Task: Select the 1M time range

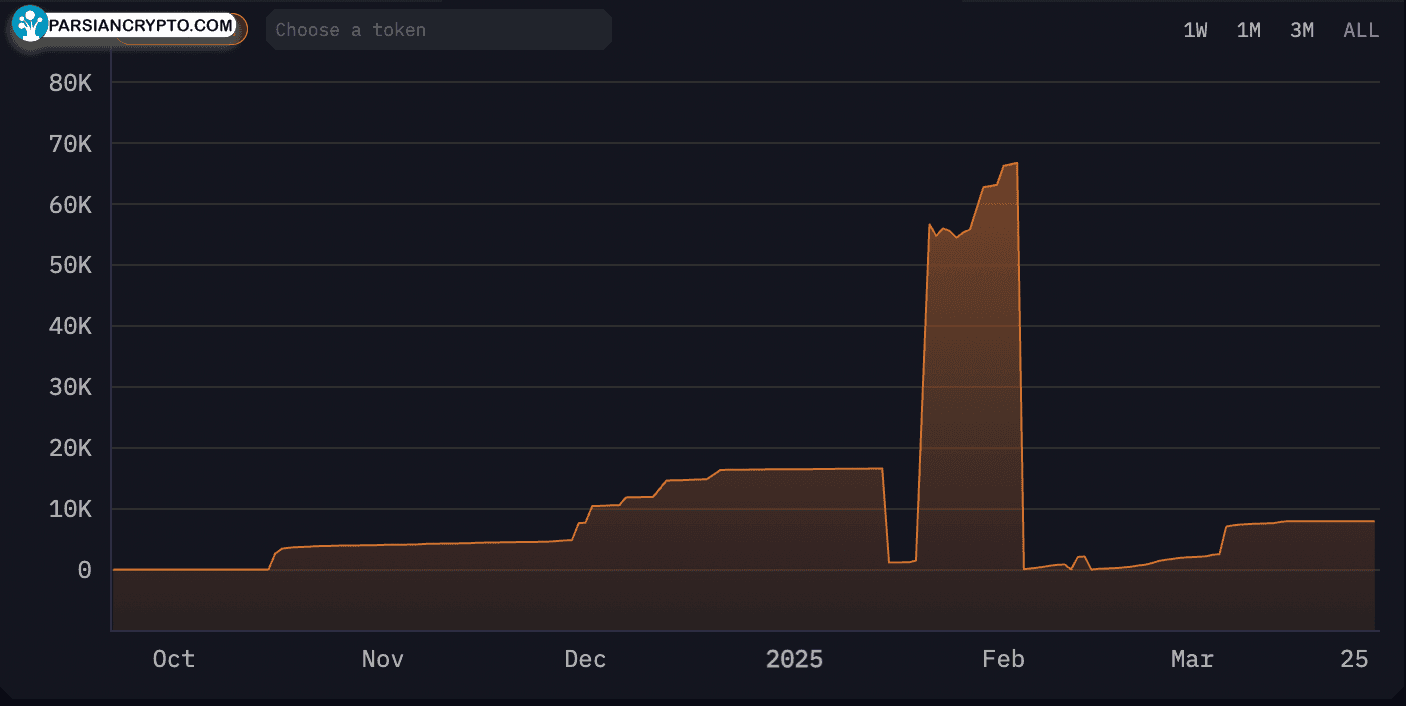Action: point(1248,30)
